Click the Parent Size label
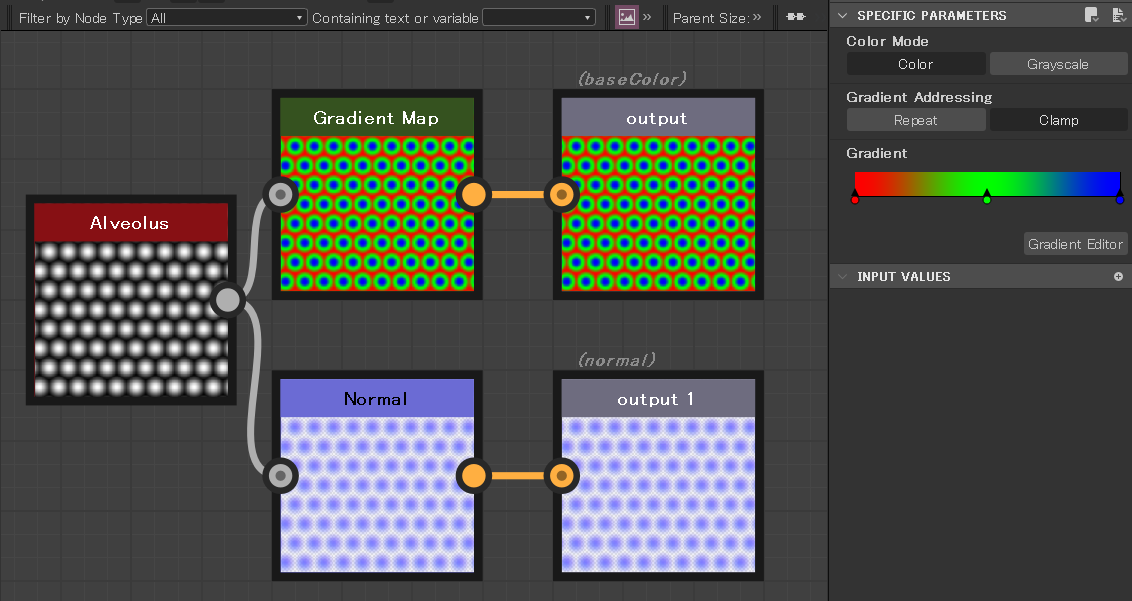This screenshot has height=601, width=1132. coord(710,18)
